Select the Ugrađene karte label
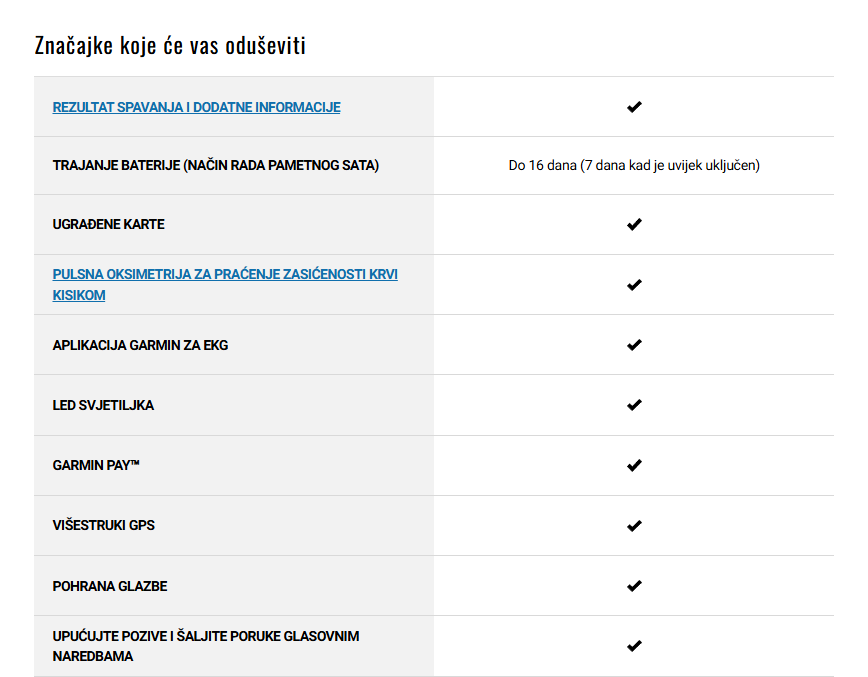This screenshot has height=677, width=868. click(x=108, y=224)
